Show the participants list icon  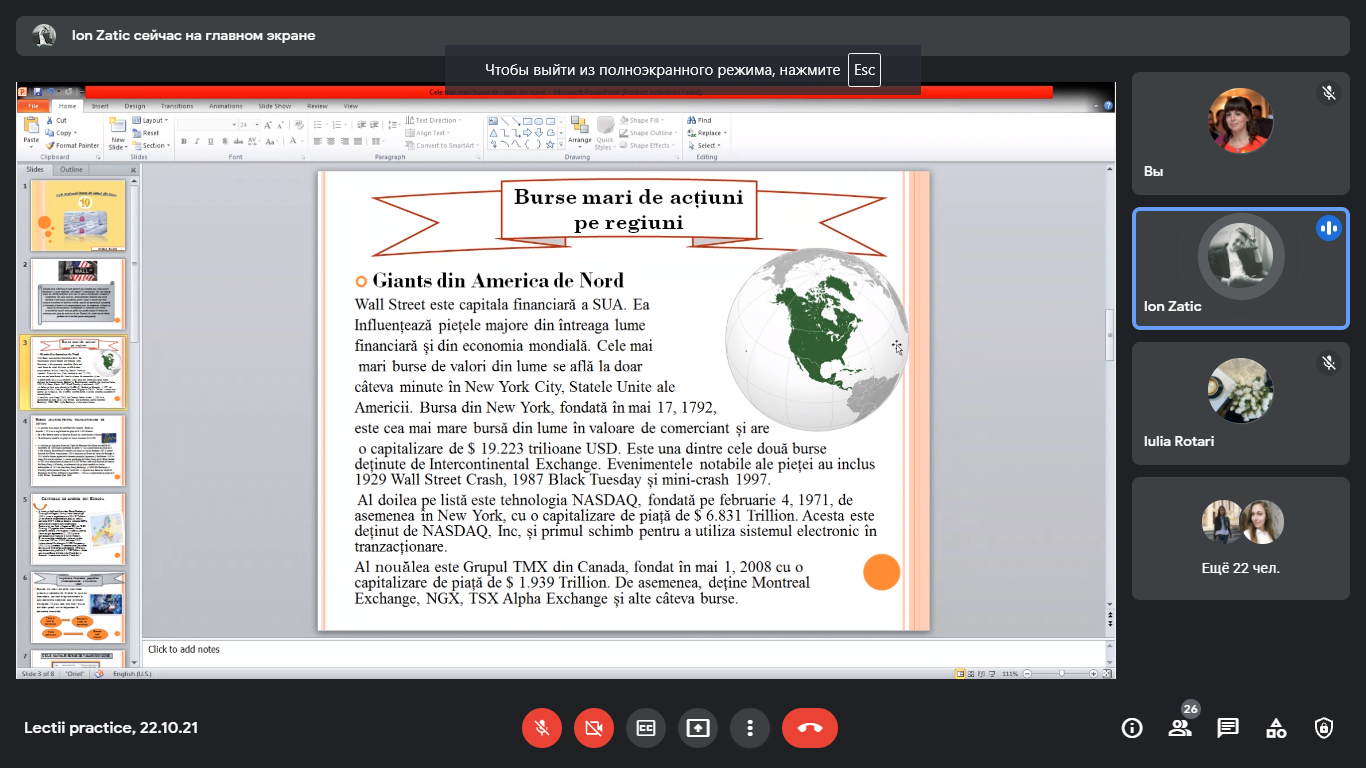point(1180,728)
